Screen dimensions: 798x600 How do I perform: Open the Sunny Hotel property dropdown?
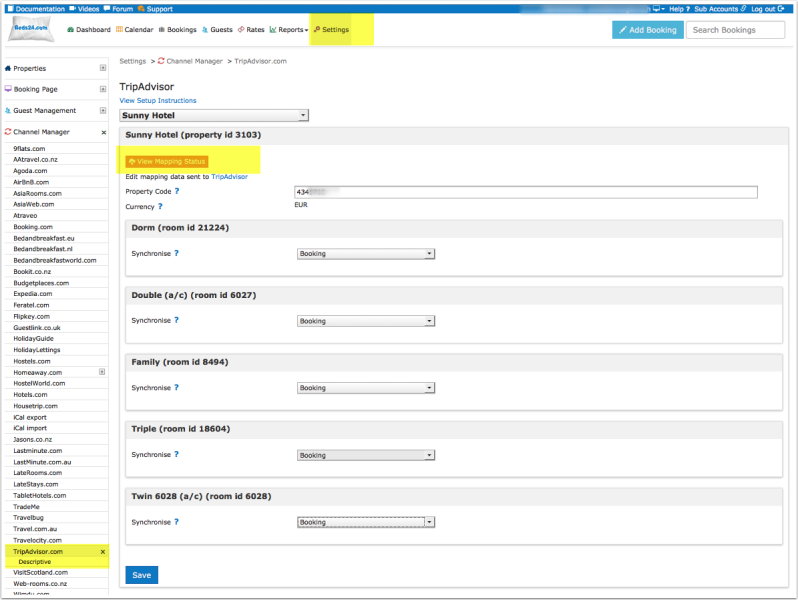[214, 116]
